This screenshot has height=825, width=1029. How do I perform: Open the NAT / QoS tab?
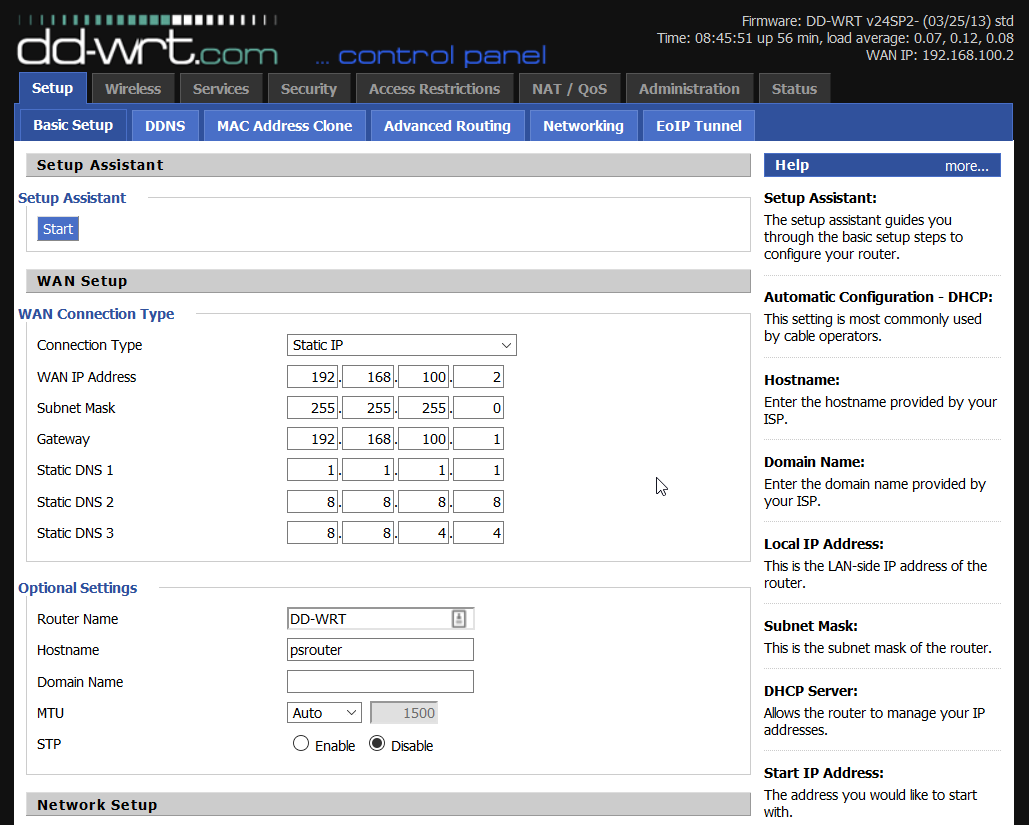pyautogui.click(x=570, y=89)
